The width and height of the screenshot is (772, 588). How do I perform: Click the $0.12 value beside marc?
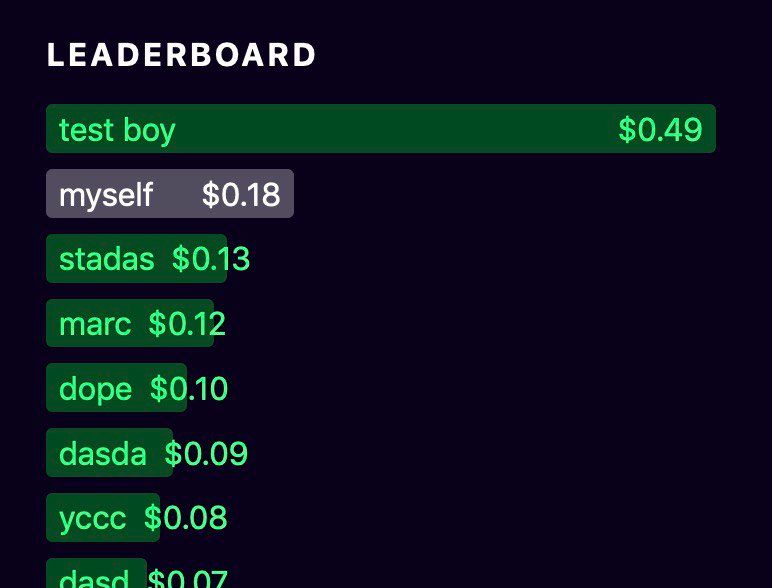point(187,324)
